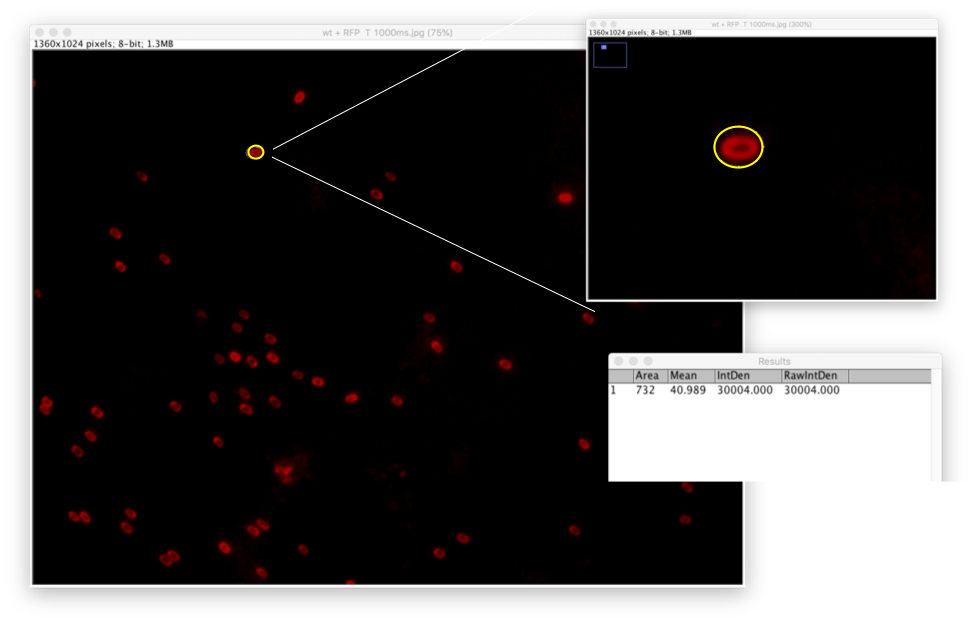Click the yellow oval selection in main image
This screenshot has width=972, height=620.
pyautogui.click(x=256, y=152)
